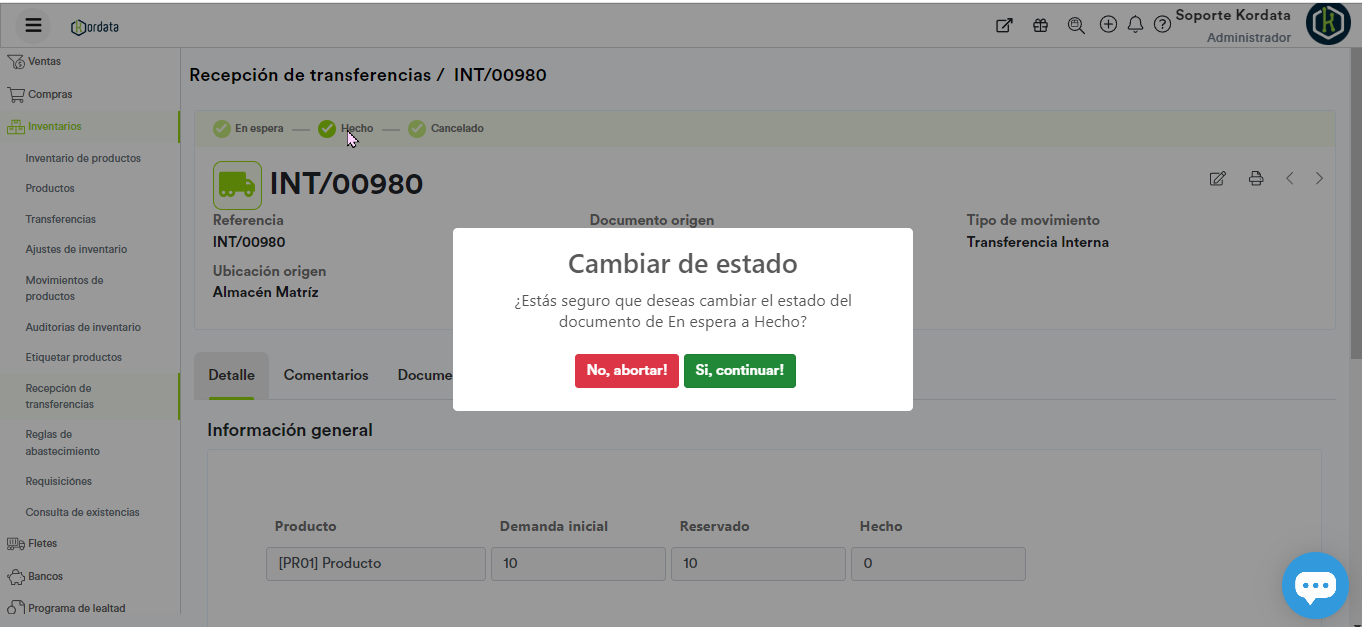1362x627 pixels.
Task: Open the gift icon in top bar
Action: pyautogui.click(x=1040, y=26)
